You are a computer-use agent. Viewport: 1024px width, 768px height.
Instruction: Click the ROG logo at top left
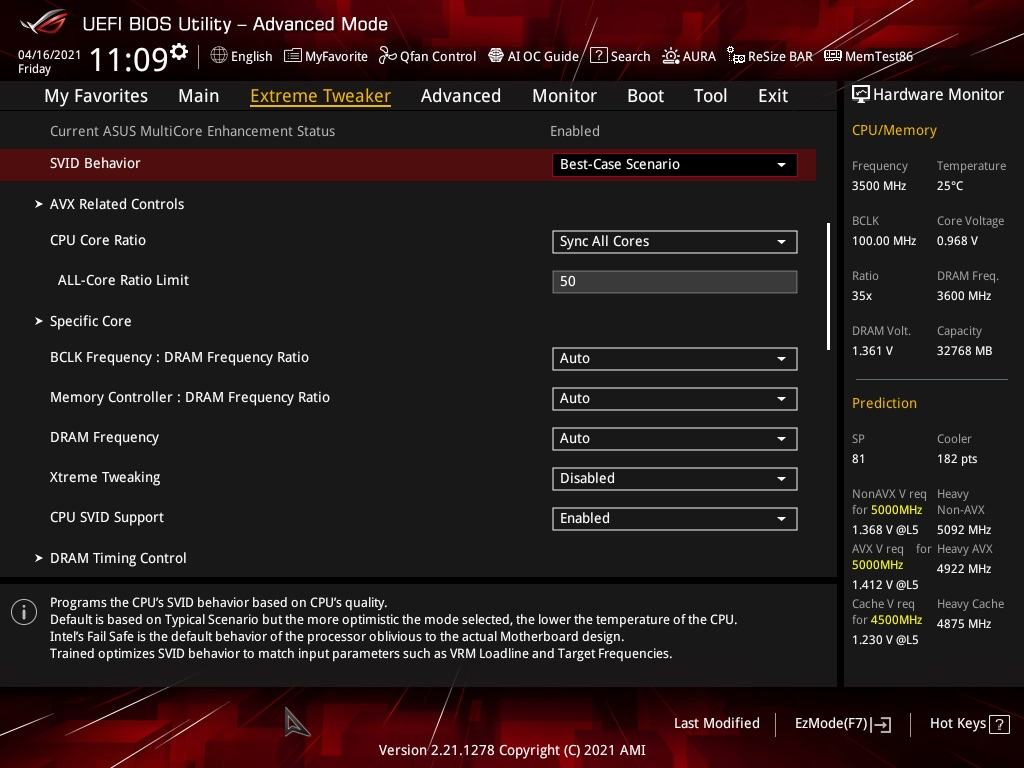(43, 23)
